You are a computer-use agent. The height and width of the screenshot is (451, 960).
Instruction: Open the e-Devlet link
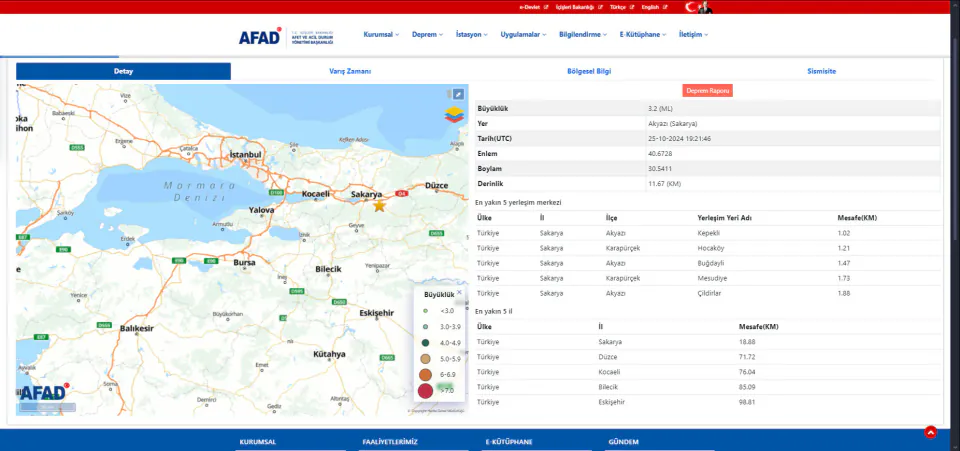530,7
